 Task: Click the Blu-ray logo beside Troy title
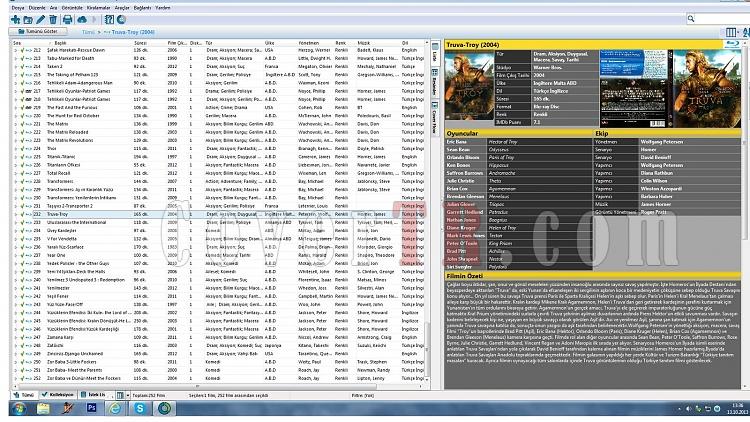pyautogui.click(x=733, y=44)
